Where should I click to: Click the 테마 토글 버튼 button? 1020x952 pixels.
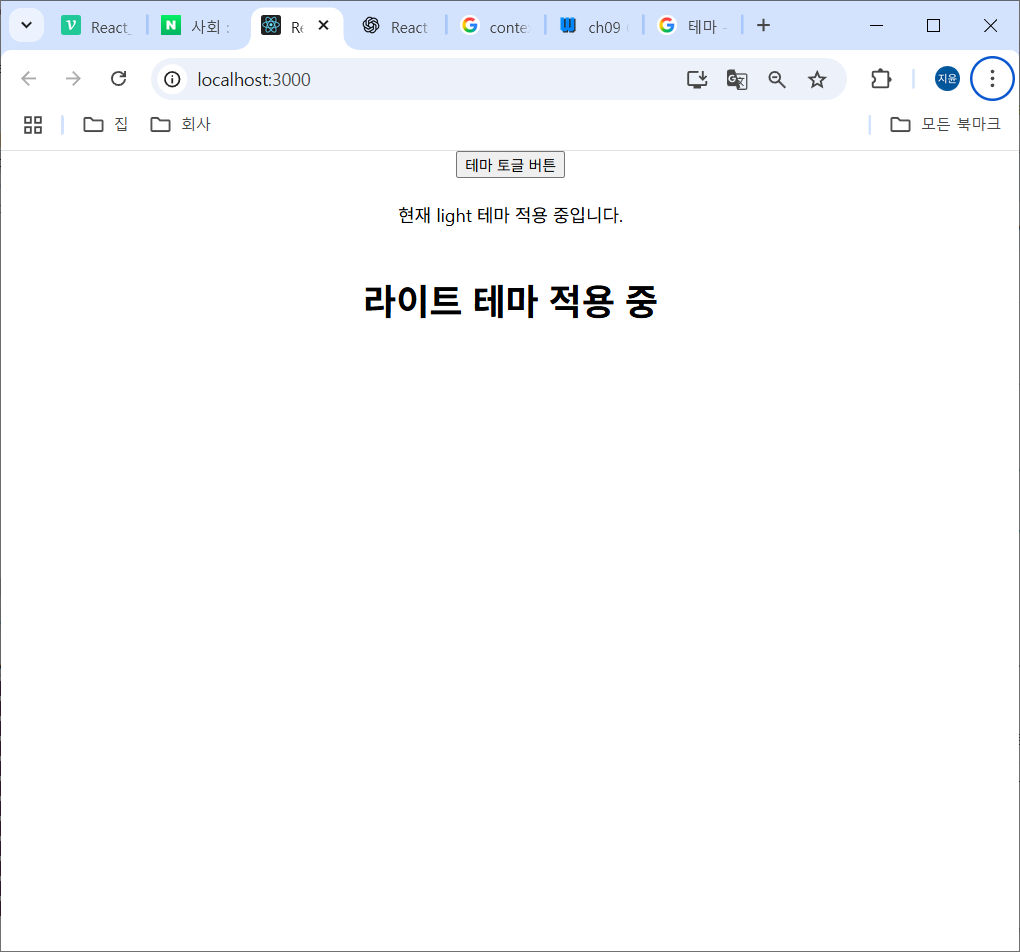click(510, 165)
